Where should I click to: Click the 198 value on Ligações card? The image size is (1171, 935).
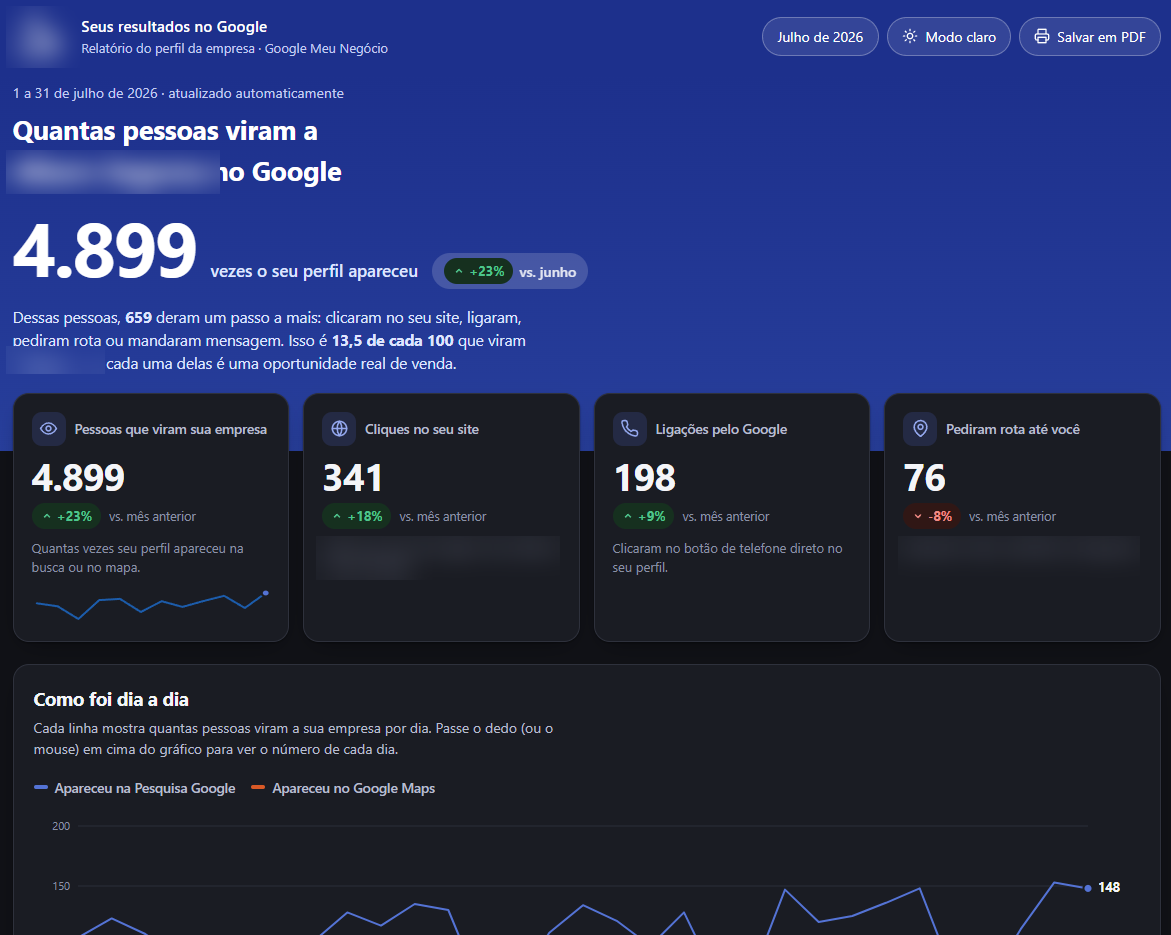(644, 478)
